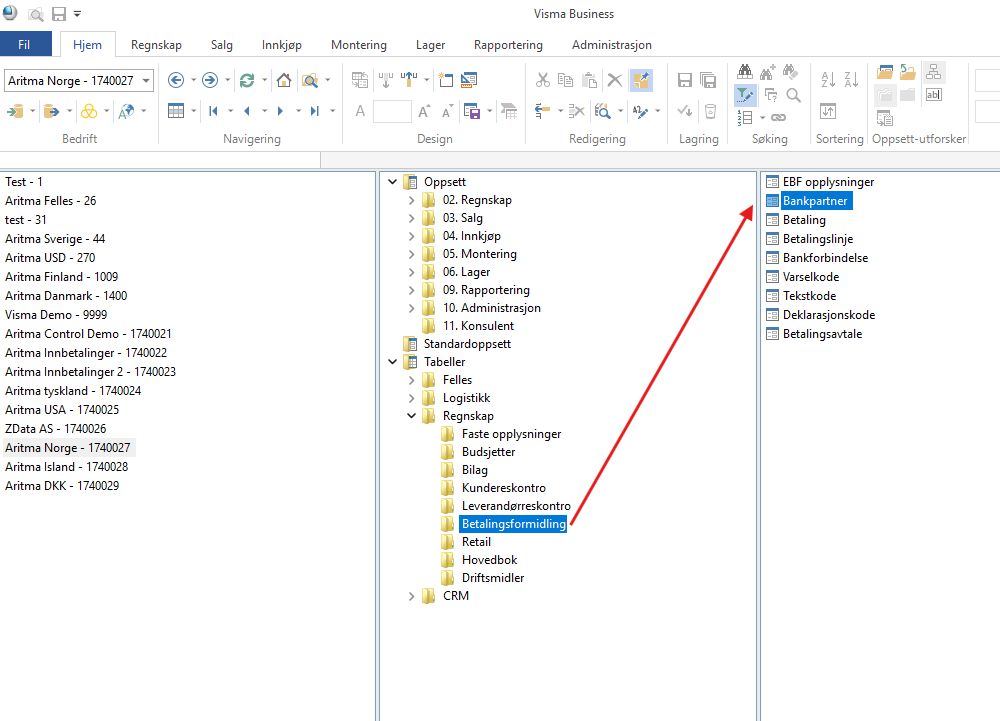The height and width of the screenshot is (721, 1000).
Task: Click the Save floppy disk icon
Action: pyautogui.click(x=685, y=80)
